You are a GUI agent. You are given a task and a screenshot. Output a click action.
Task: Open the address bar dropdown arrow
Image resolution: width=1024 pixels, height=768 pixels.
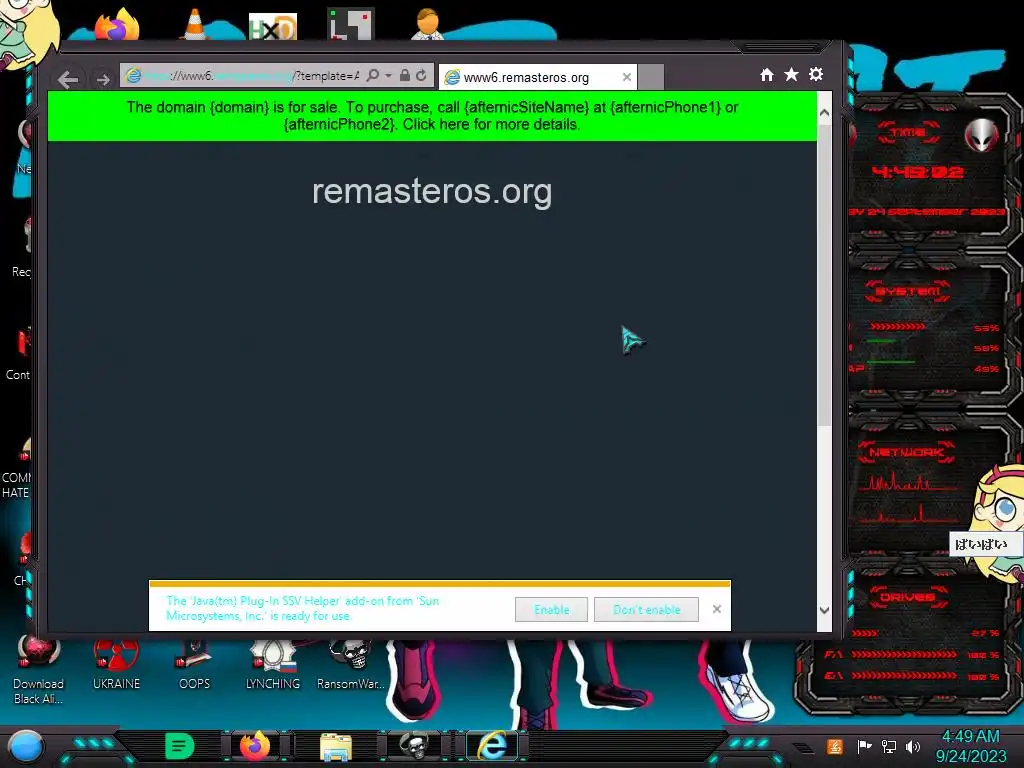click(x=389, y=76)
